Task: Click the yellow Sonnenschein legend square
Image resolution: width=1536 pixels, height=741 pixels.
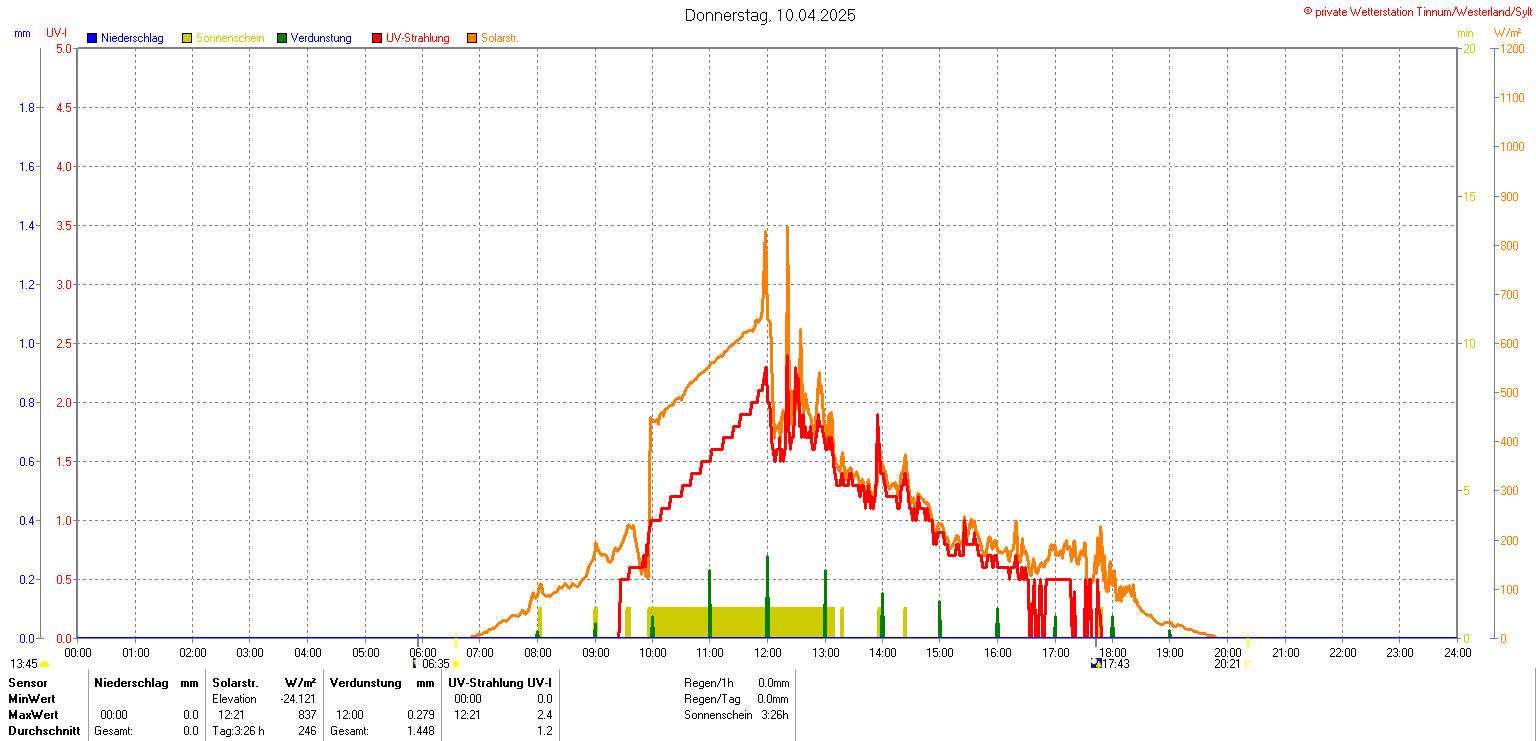Action: [x=187, y=38]
